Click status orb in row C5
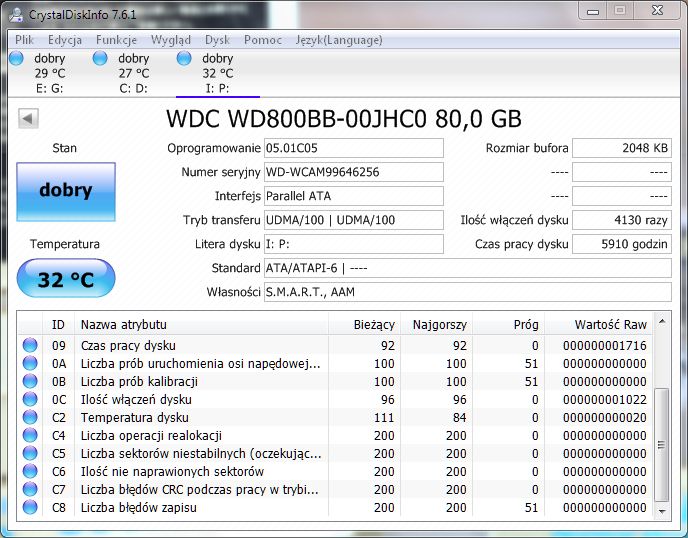This screenshot has width=688, height=538. click(x=30, y=453)
